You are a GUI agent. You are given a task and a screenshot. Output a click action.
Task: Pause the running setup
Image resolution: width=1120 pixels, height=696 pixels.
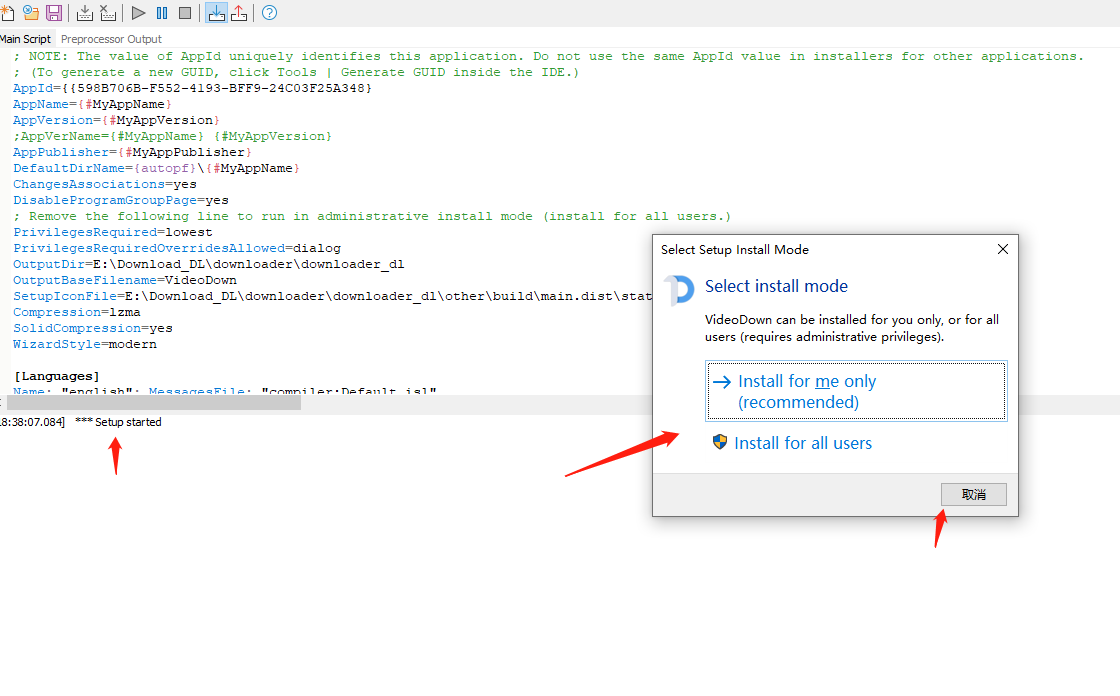162,13
